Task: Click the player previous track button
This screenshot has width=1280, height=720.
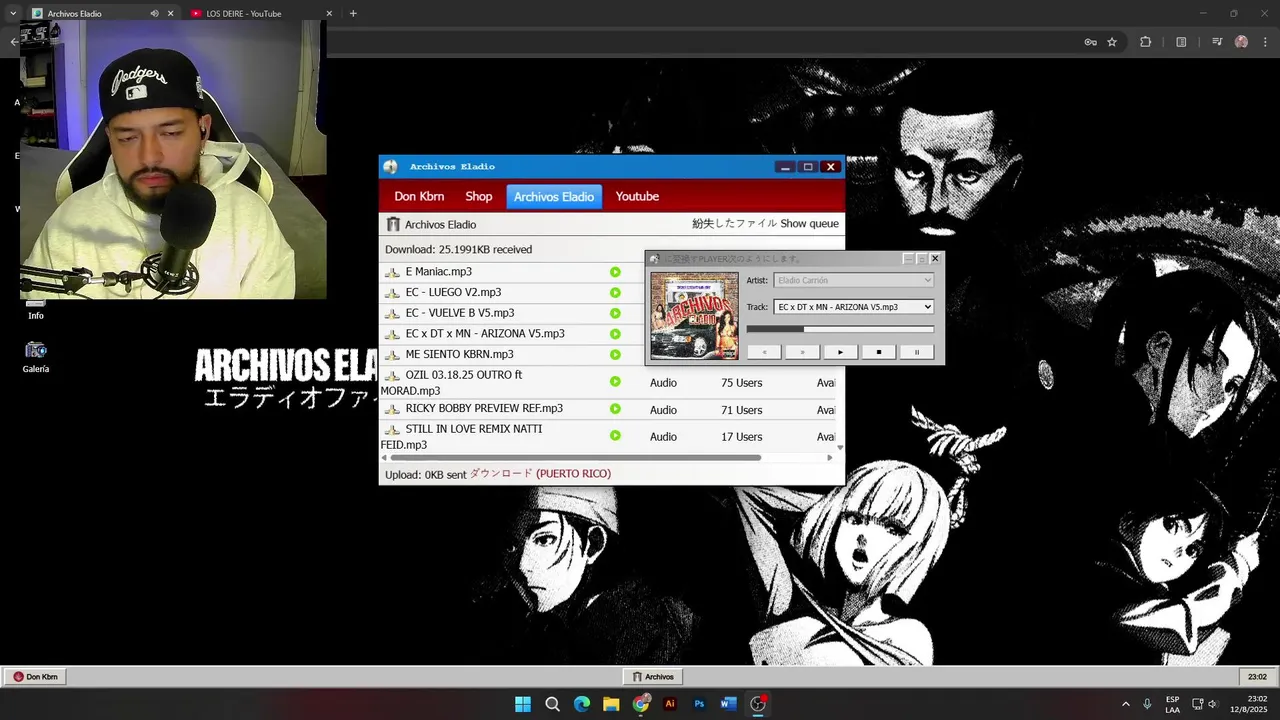Action: click(x=764, y=352)
